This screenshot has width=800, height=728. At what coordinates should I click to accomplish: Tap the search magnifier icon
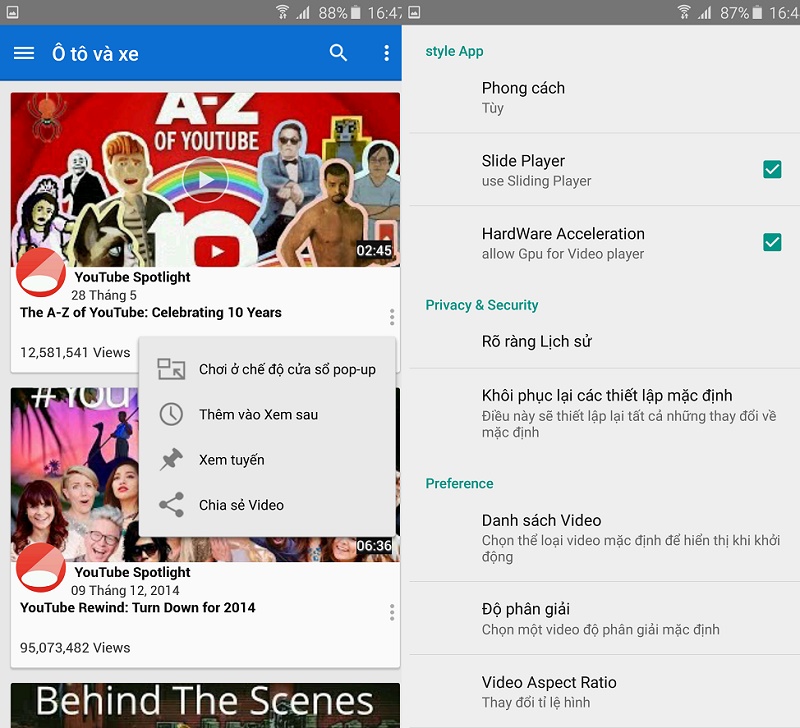pyautogui.click(x=338, y=53)
